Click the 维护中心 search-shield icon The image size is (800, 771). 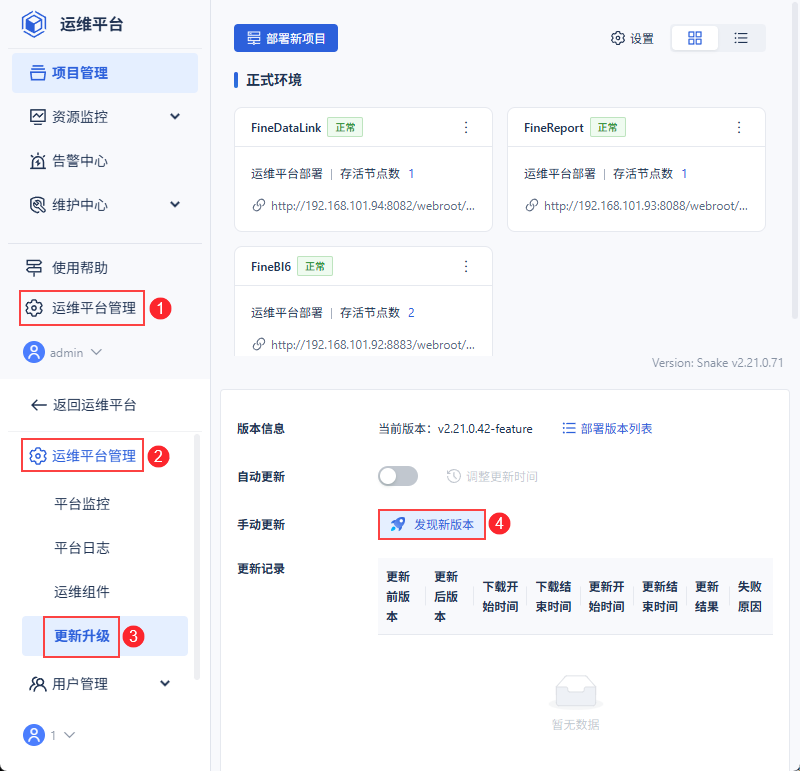pyautogui.click(x=37, y=205)
